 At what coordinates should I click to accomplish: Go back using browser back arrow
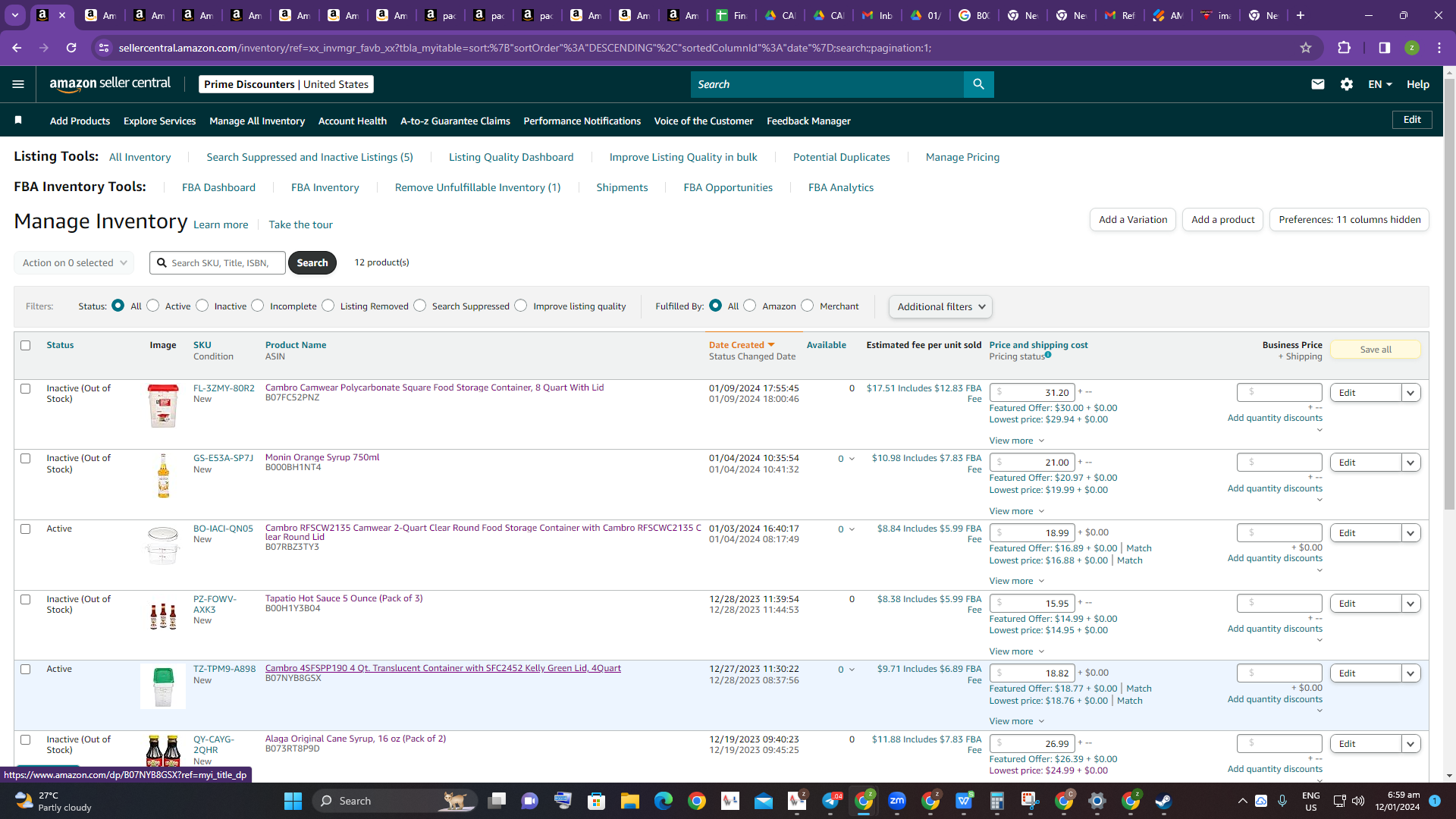click(x=17, y=48)
